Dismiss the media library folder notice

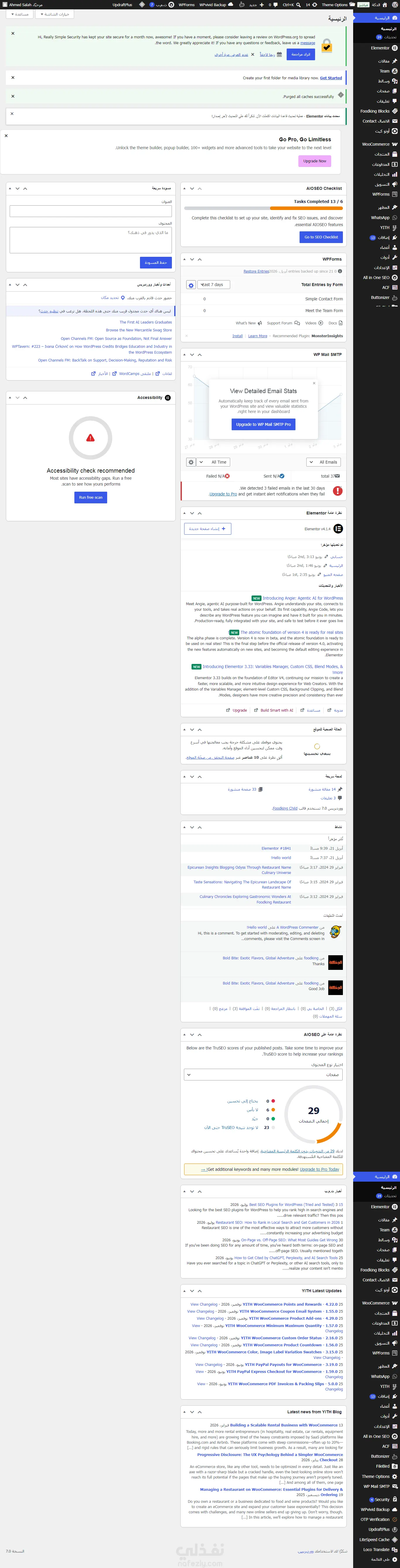tap(13, 77)
